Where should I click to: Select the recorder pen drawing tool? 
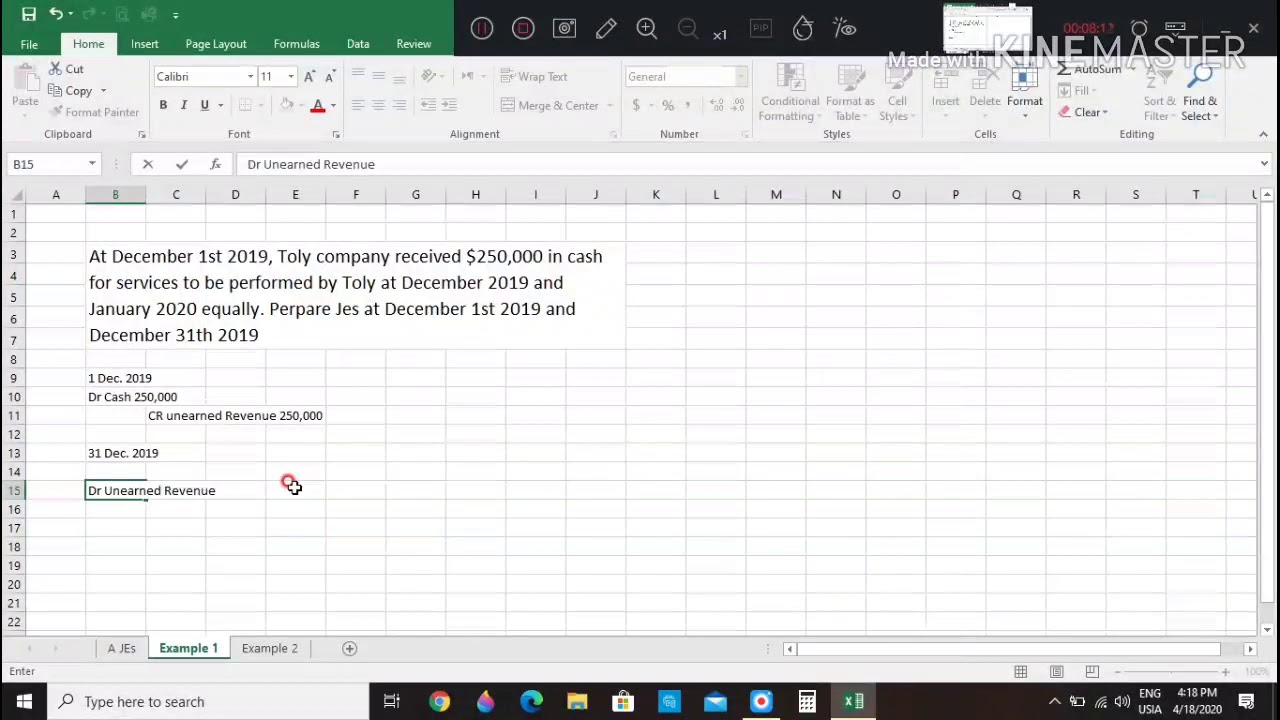point(606,28)
